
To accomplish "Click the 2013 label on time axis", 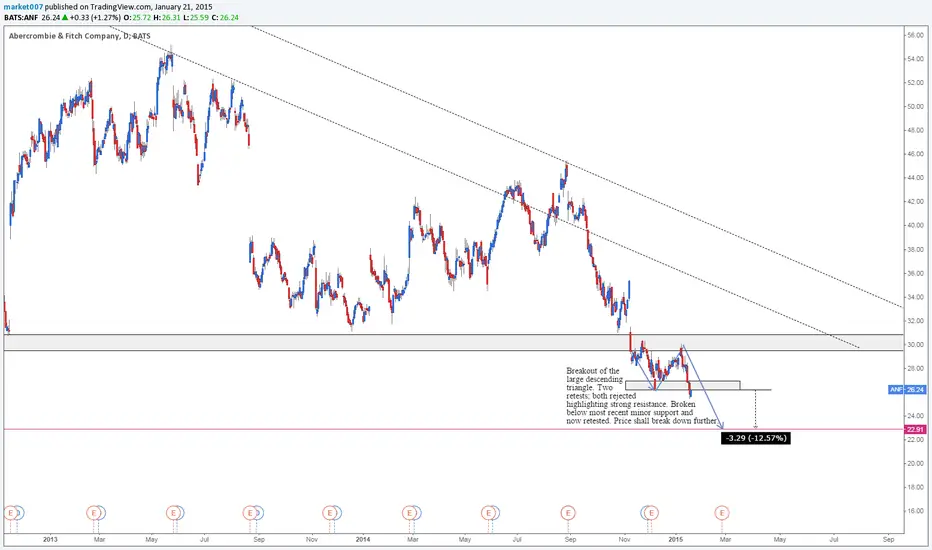I will pyautogui.click(x=50, y=539).
